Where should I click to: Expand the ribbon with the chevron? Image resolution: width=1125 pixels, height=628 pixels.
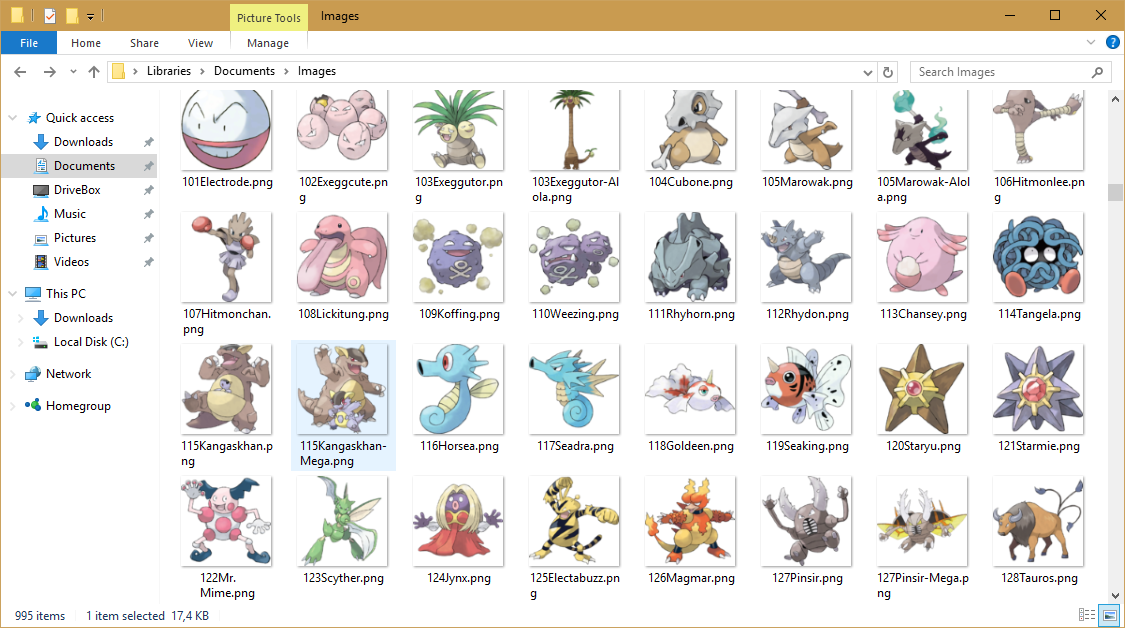click(1091, 42)
